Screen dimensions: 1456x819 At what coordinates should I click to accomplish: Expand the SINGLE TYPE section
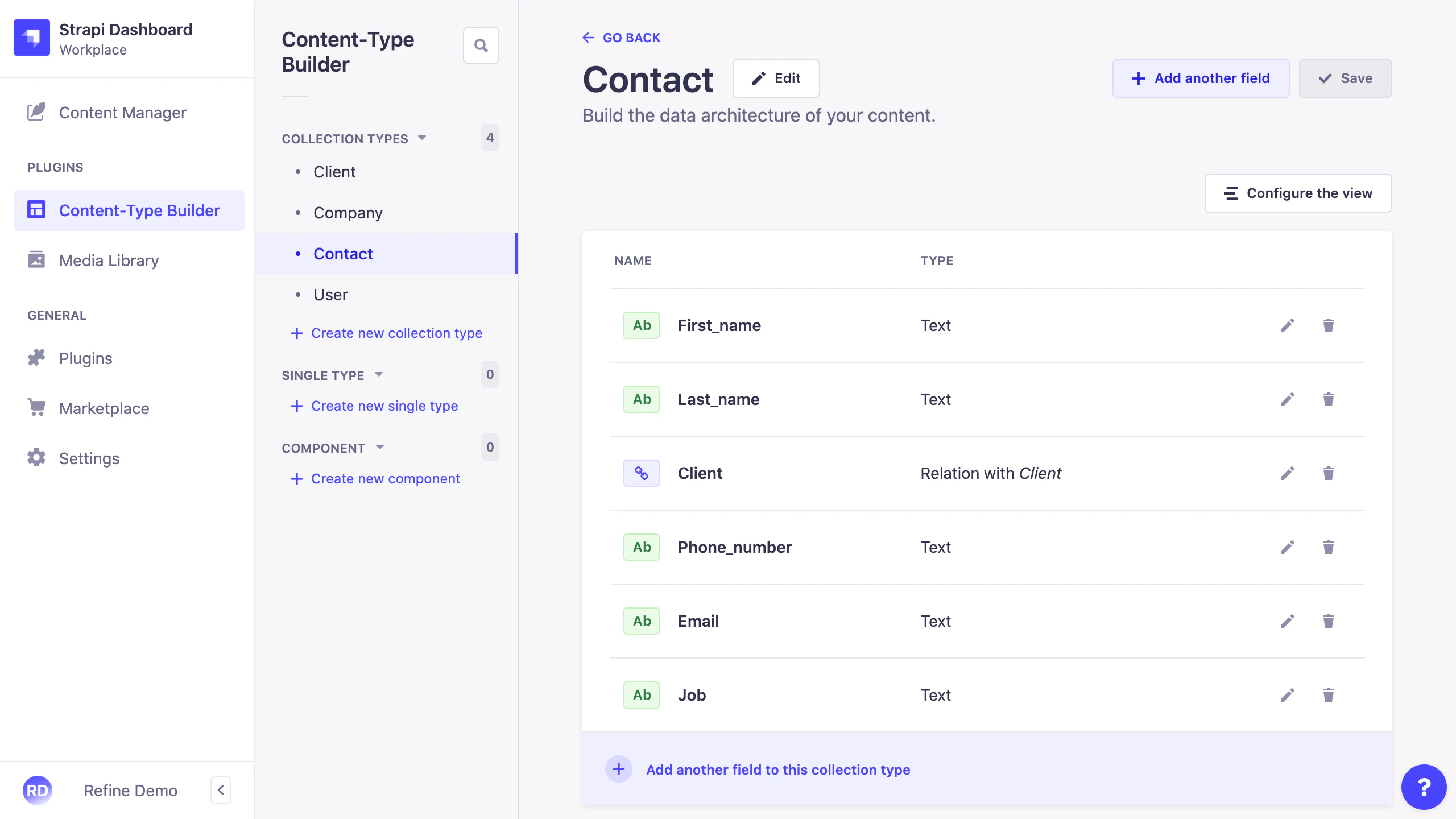point(379,374)
